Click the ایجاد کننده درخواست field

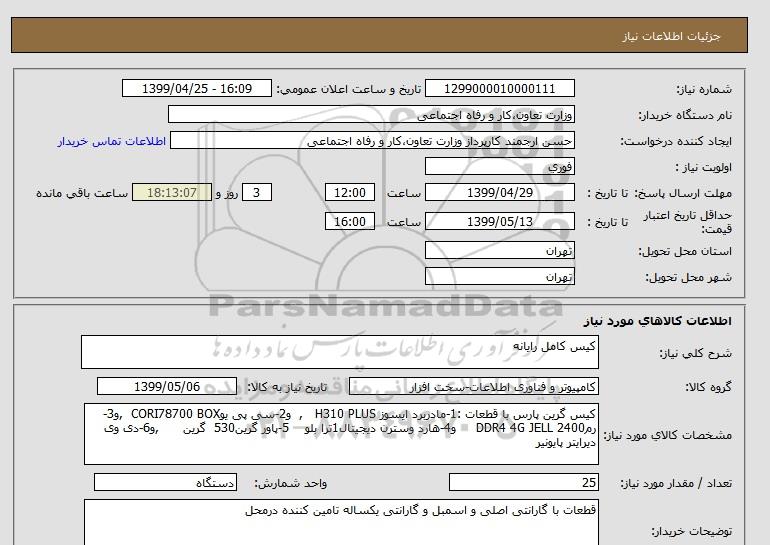tap(372, 140)
